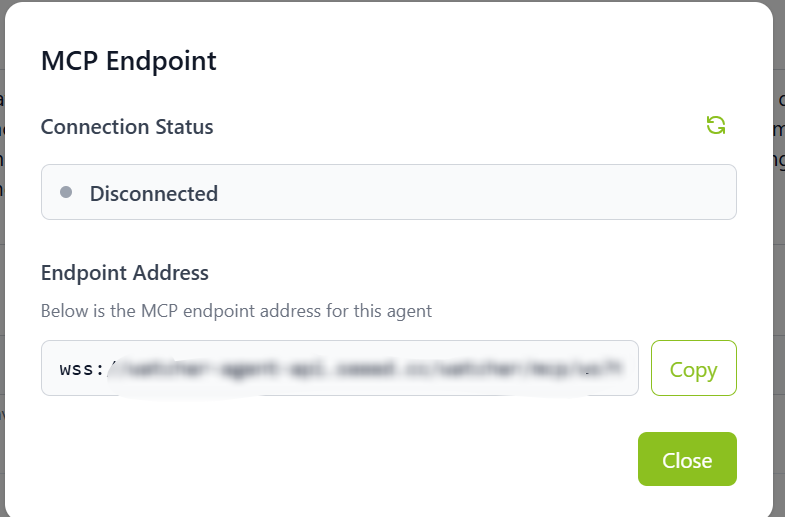
Task: Click the "Connection Status" heading
Action: 127,127
